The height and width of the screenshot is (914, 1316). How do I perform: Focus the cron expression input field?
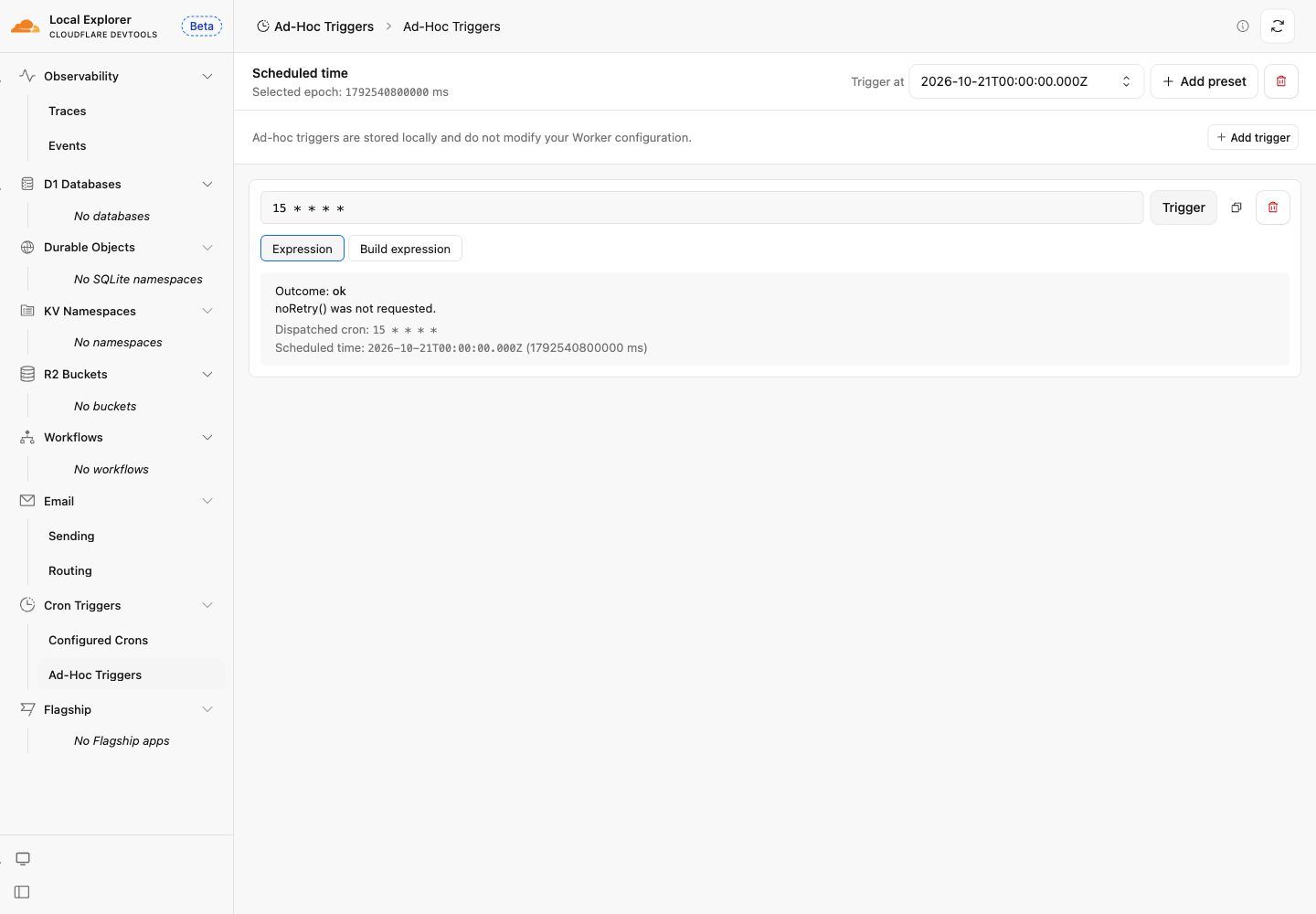702,207
